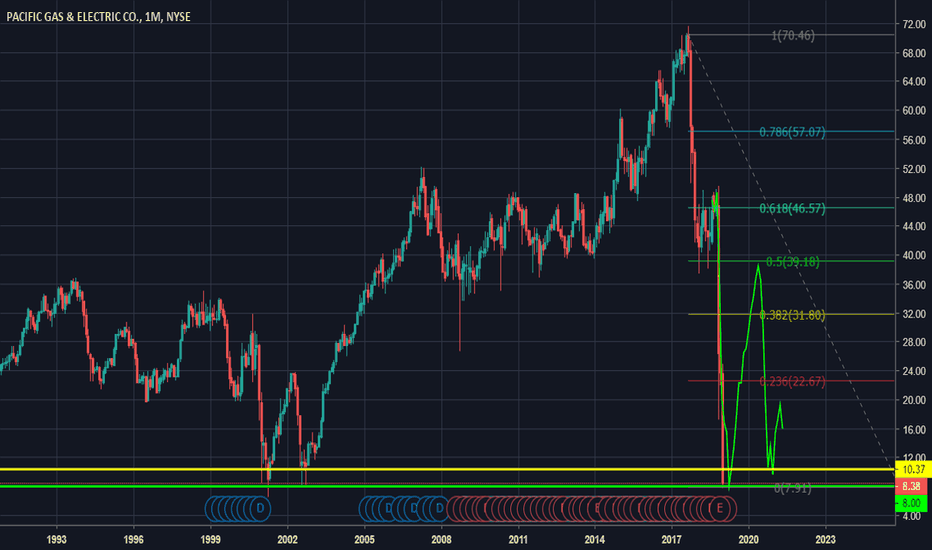The width and height of the screenshot is (932, 550).
Task: Click the Fibonacci 0.618(46.57) level label
Action: click(x=792, y=208)
